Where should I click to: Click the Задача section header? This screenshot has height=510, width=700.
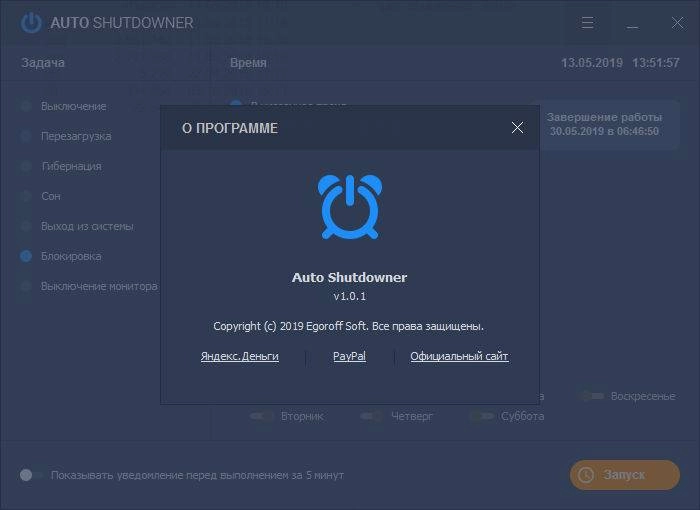43,63
